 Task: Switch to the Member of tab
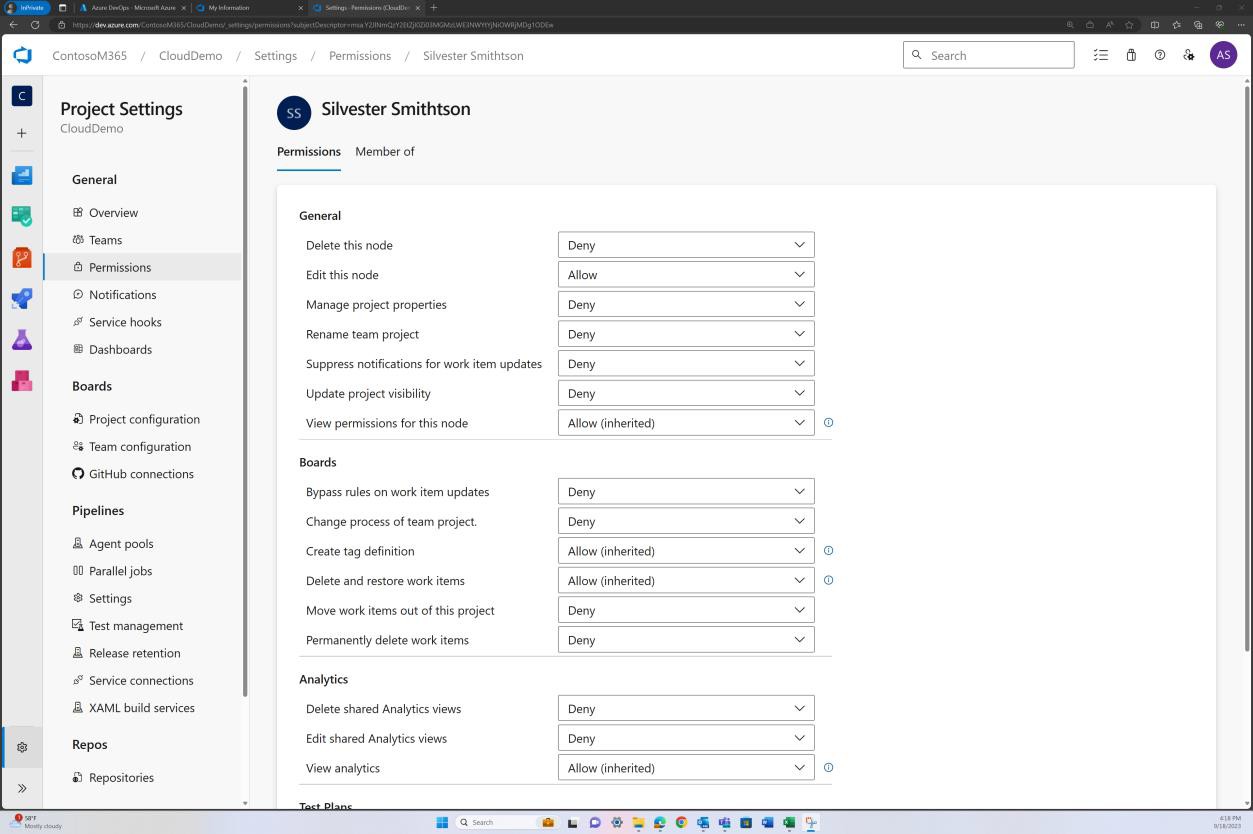click(385, 152)
